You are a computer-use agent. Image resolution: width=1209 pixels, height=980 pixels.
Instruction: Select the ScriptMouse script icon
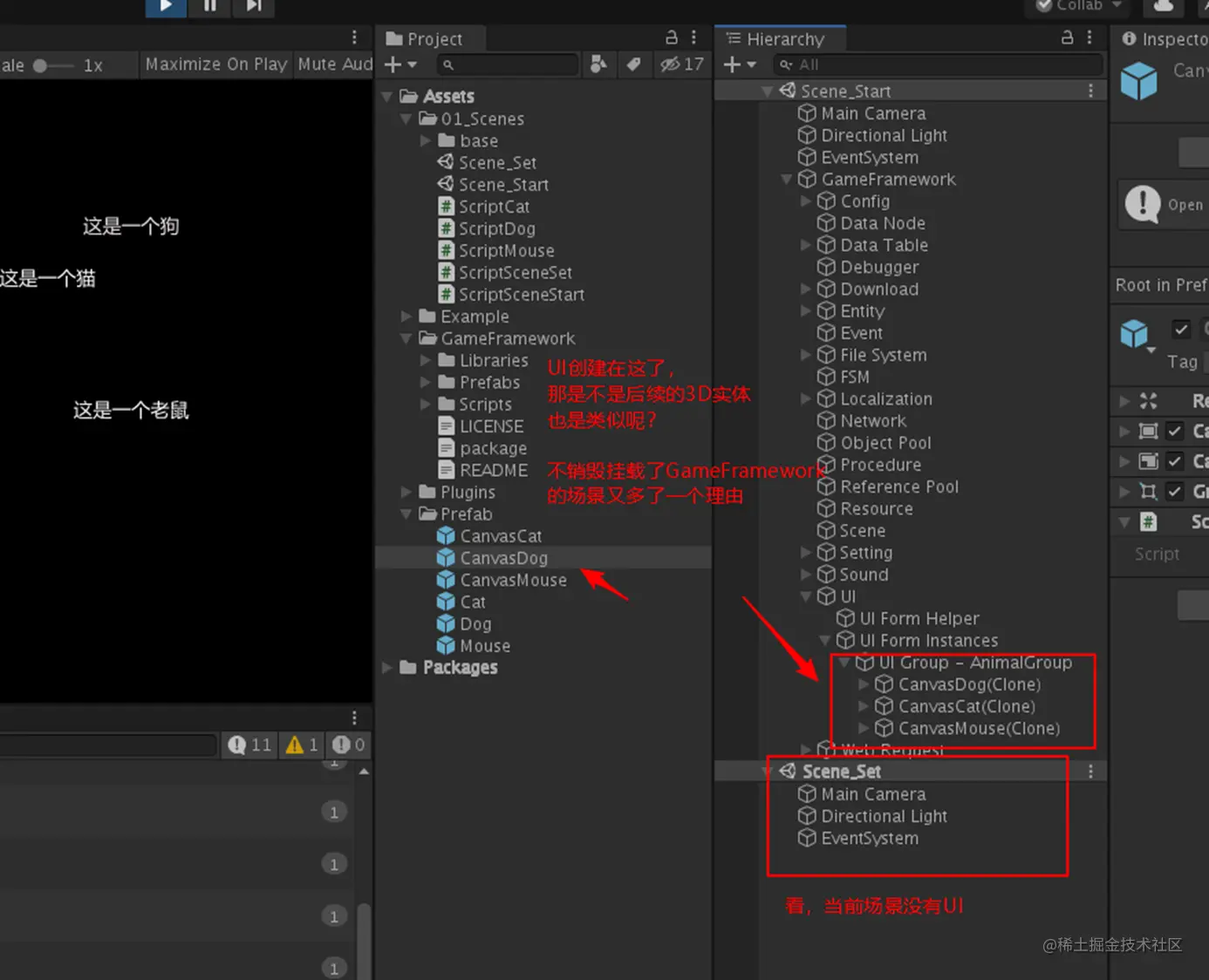[446, 250]
